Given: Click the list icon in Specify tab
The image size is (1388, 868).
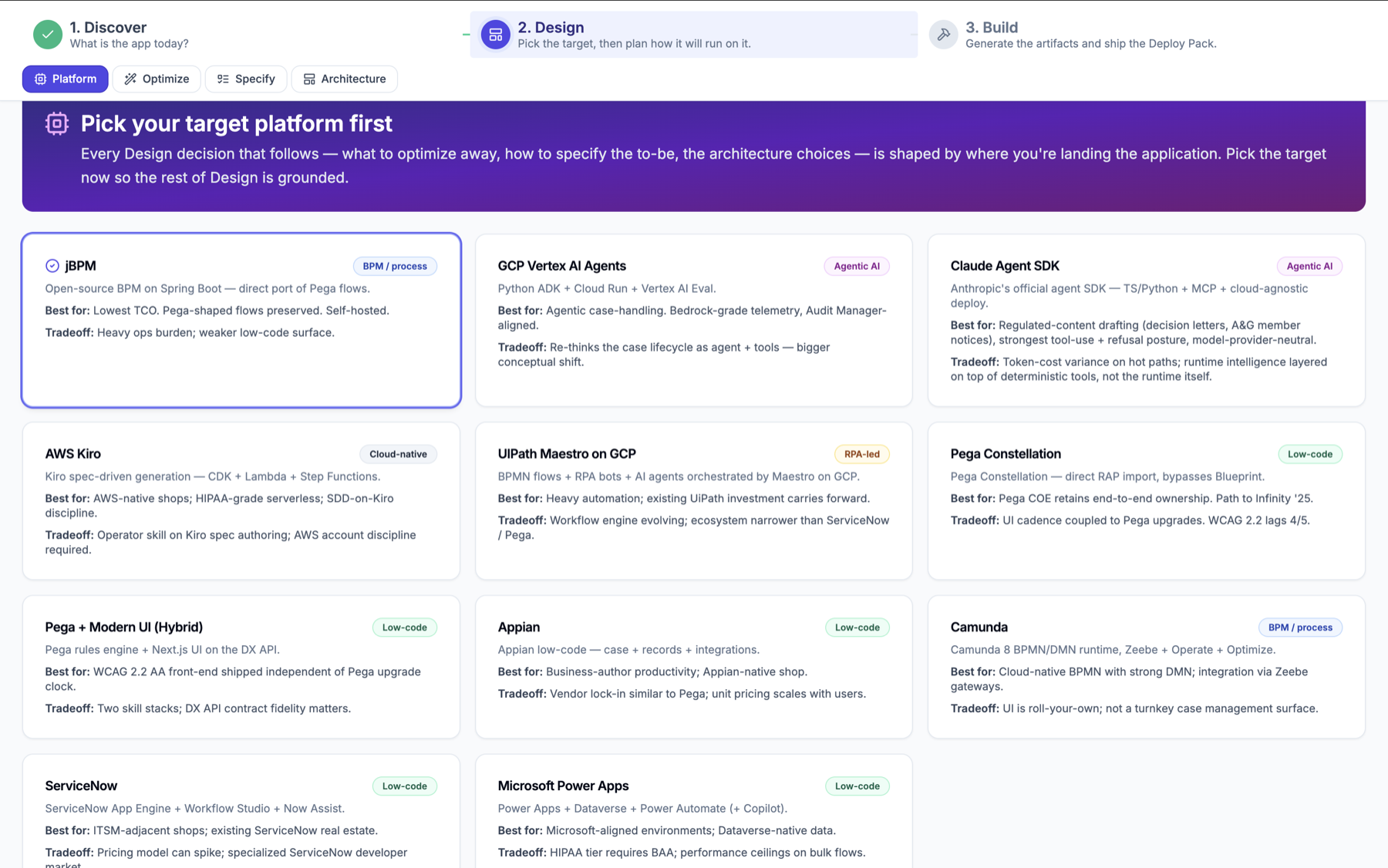Looking at the screenshot, I should coord(223,79).
